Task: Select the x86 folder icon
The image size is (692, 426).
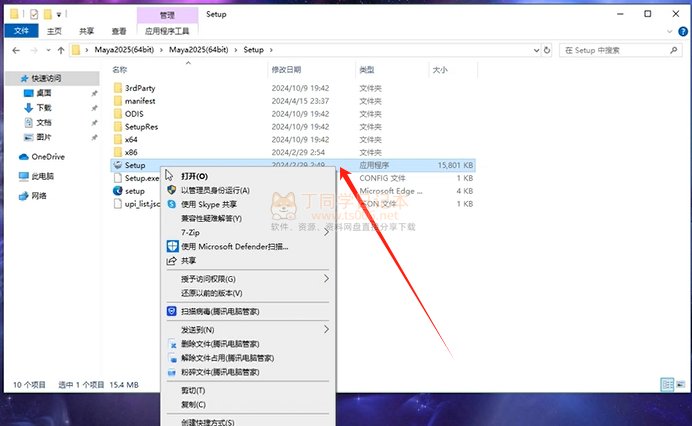Action: [x=117, y=152]
